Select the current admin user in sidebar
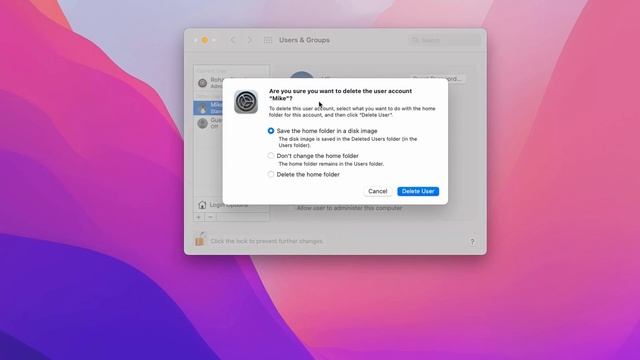This screenshot has width=640, height=360. 208,83
